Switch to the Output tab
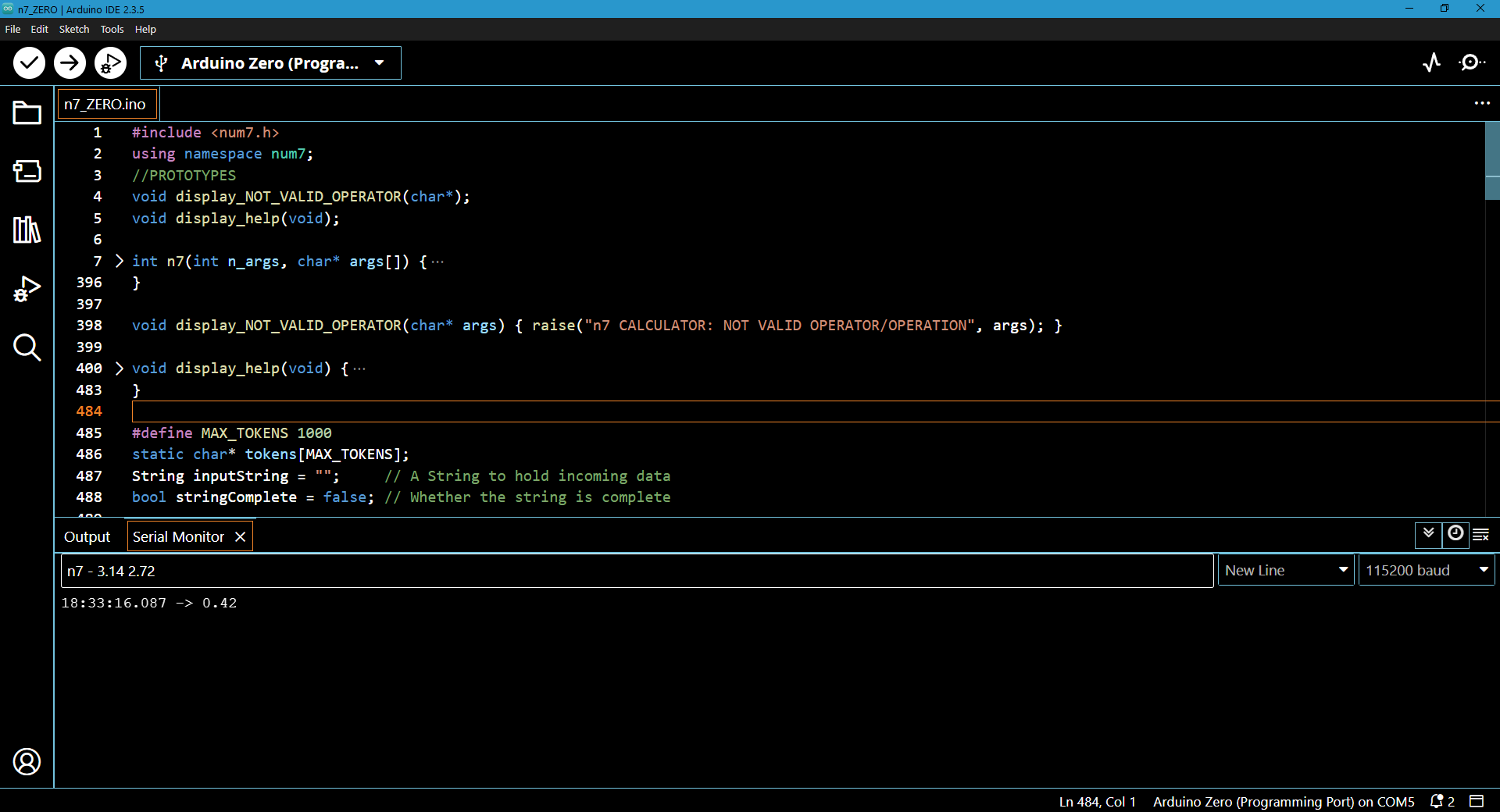The width and height of the screenshot is (1500, 812). click(87, 537)
